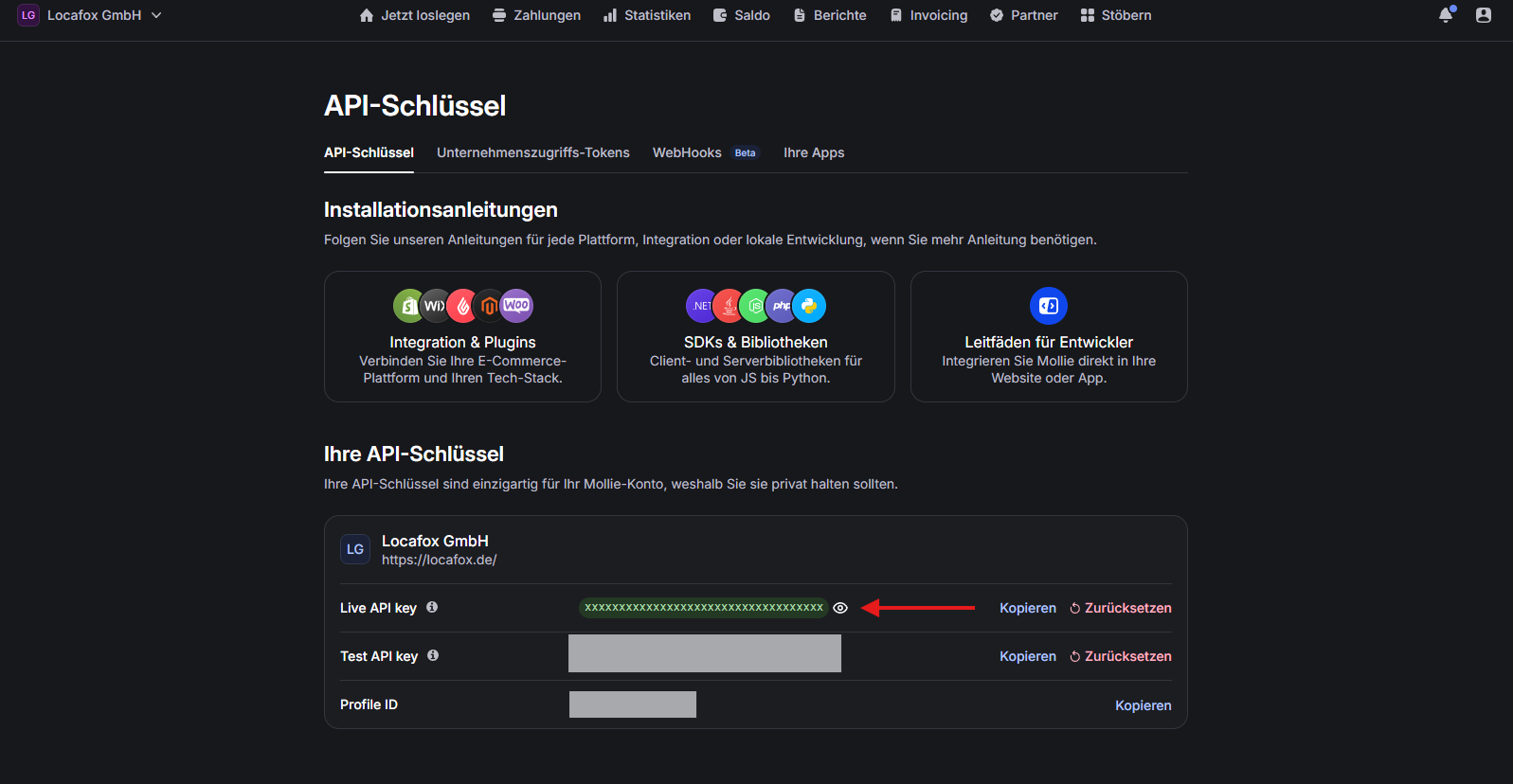Navigate to Berichte
Image resolution: width=1513 pixels, height=784 pixels.
click(830, 15)
